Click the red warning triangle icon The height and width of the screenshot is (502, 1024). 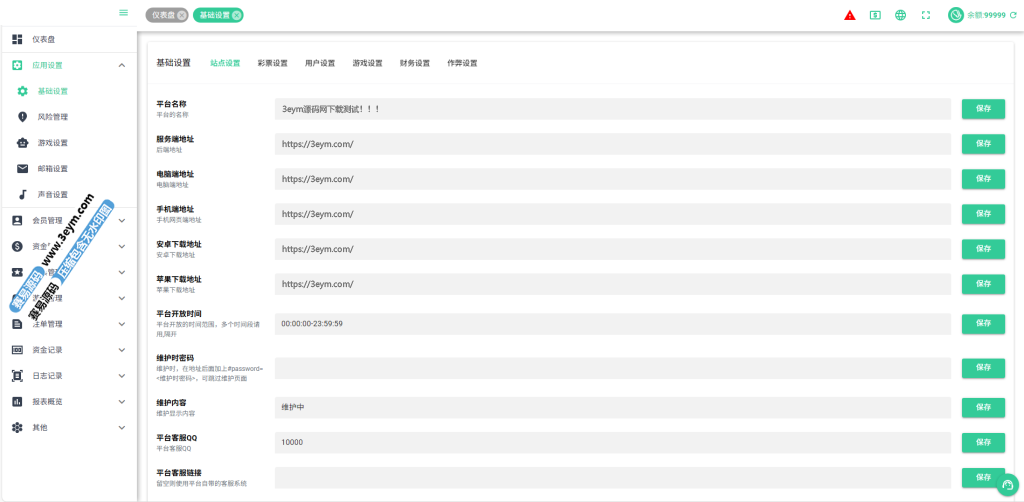[850, 15]
